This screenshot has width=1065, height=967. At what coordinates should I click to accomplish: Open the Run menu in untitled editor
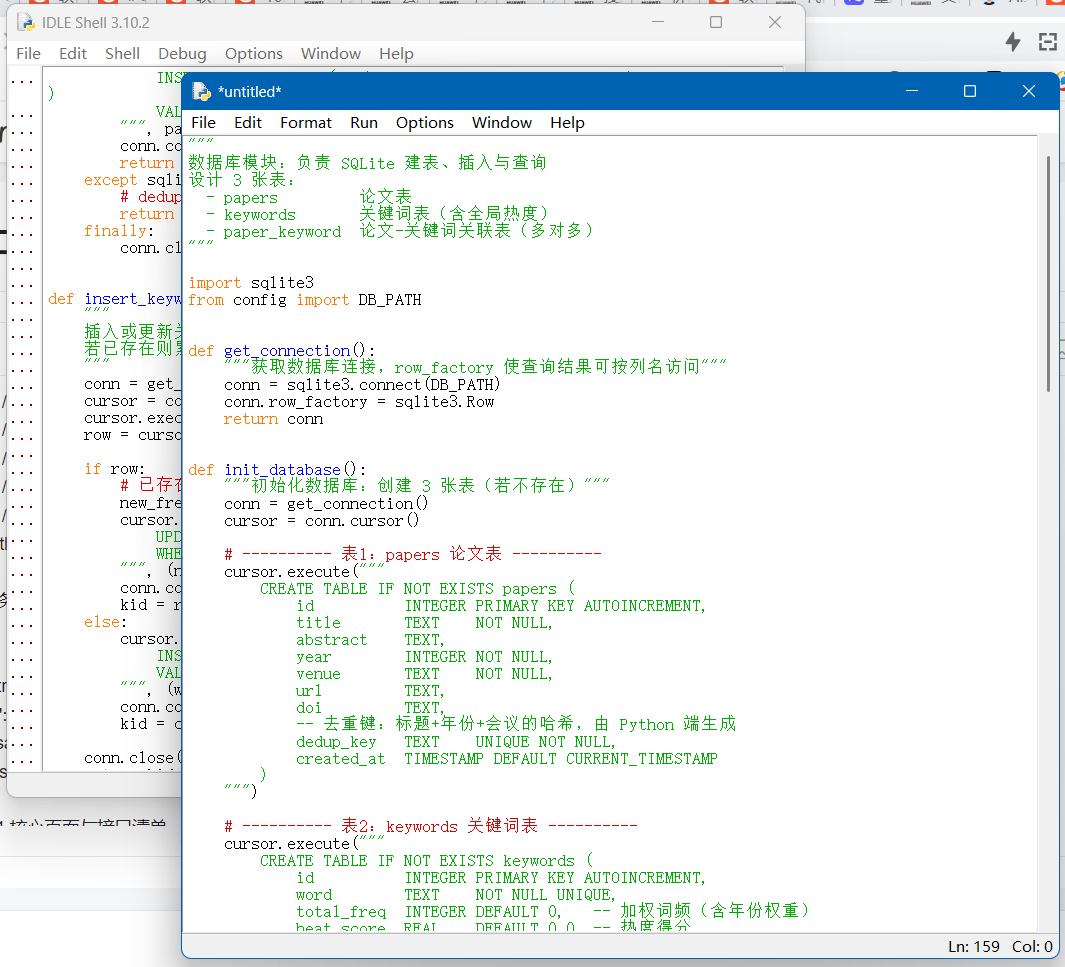pos(364,123)
